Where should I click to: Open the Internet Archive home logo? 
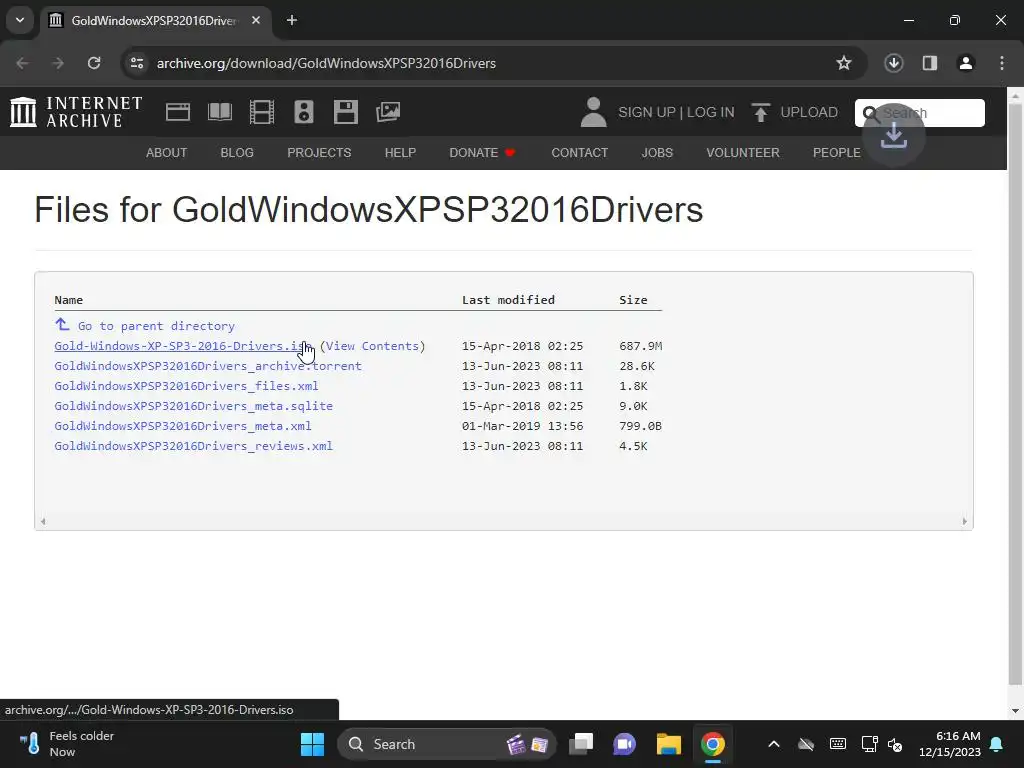point(76,112)
